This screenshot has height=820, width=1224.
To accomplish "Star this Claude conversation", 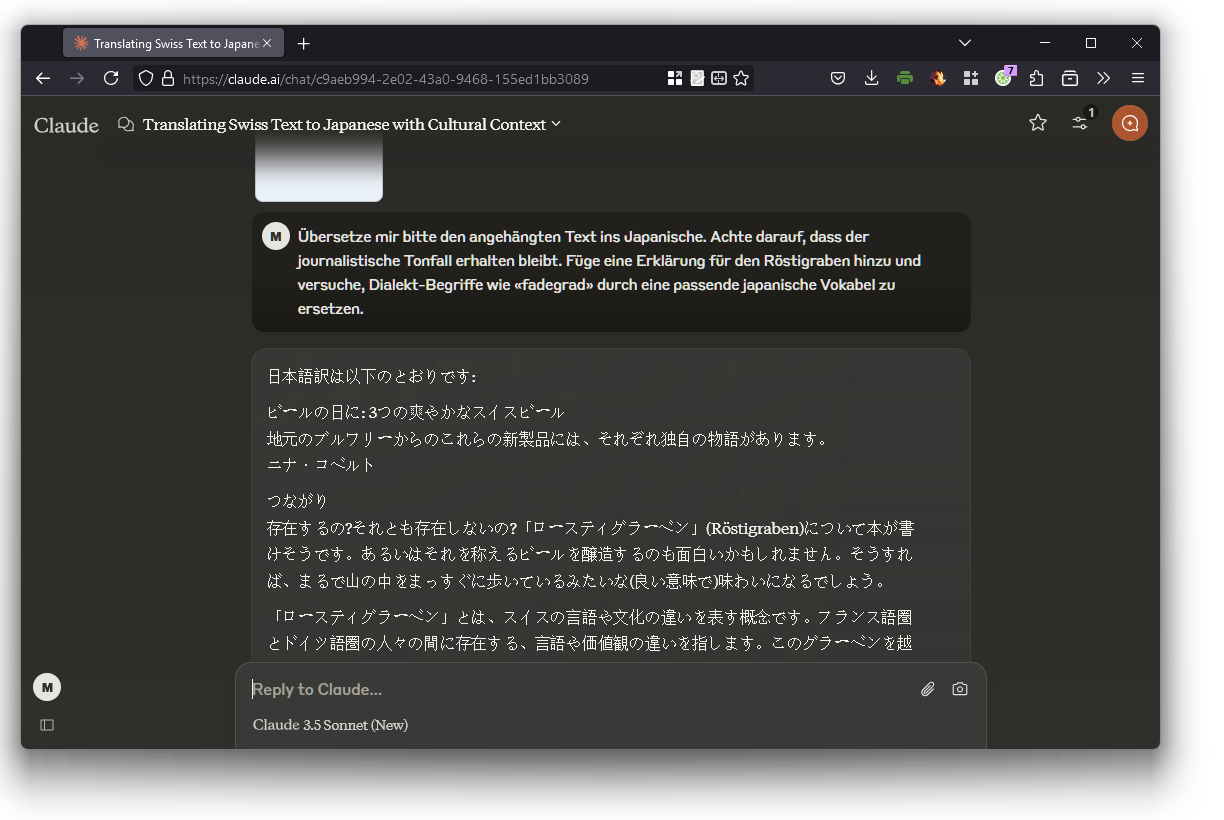I will 1038,123.
